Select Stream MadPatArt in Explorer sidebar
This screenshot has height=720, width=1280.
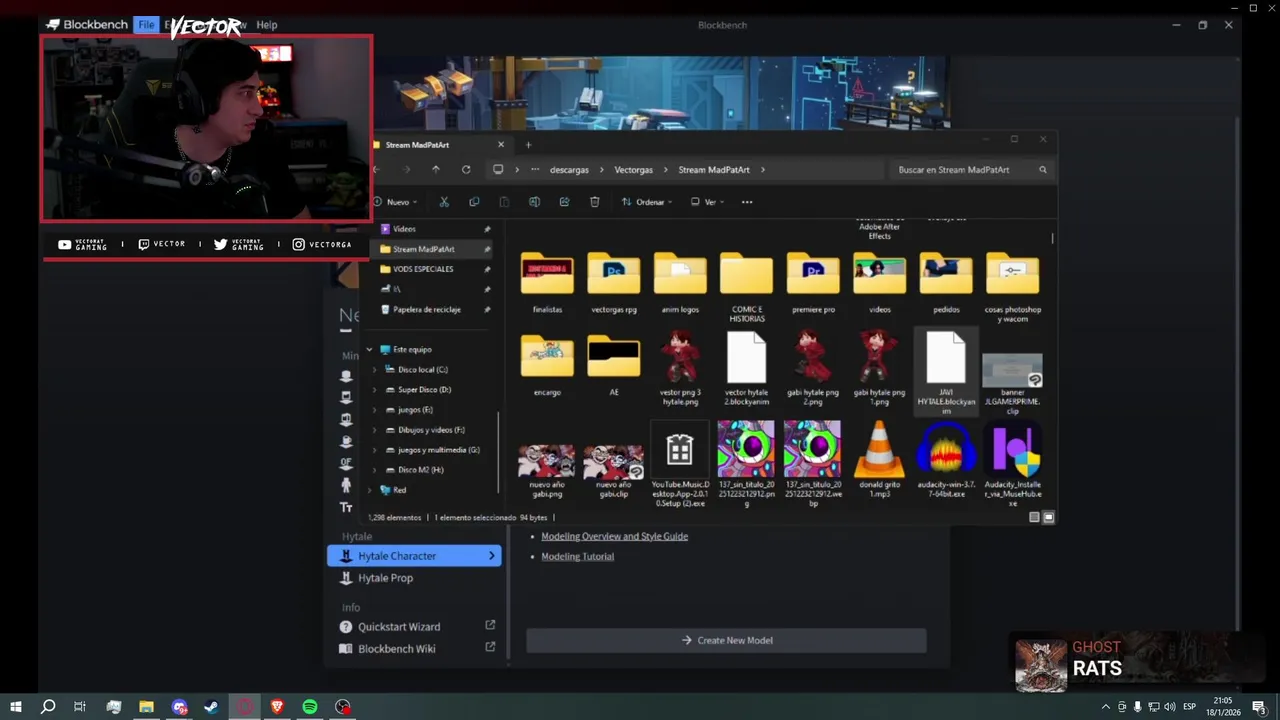(x=431, y=249)
